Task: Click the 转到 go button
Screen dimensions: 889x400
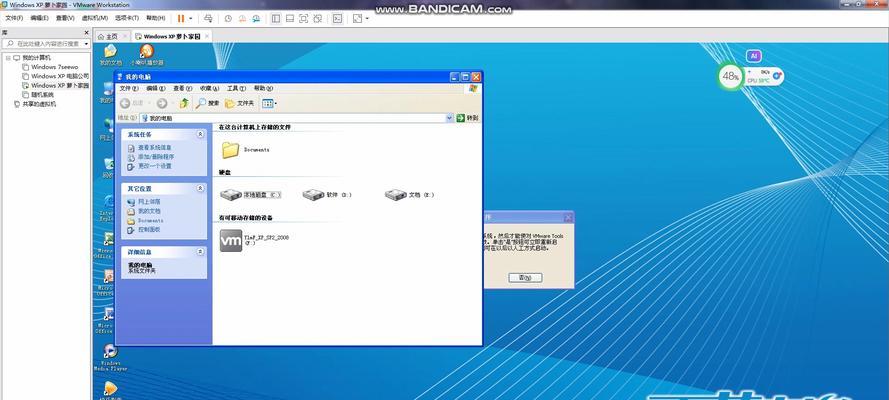Action: pyautogui.click(x=468, y=118)
